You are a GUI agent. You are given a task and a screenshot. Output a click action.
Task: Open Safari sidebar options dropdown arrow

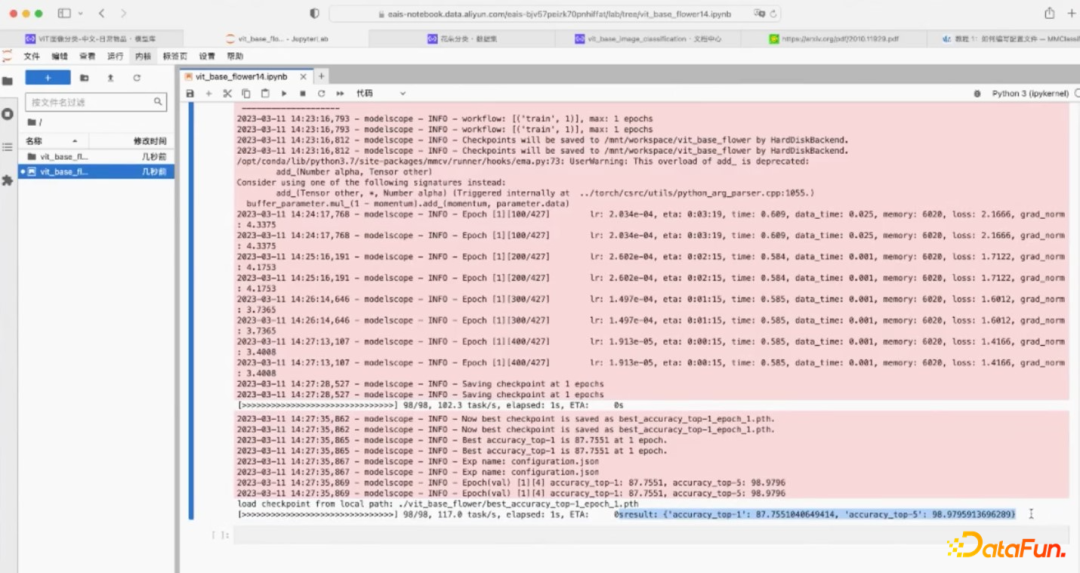coord(81,13)
